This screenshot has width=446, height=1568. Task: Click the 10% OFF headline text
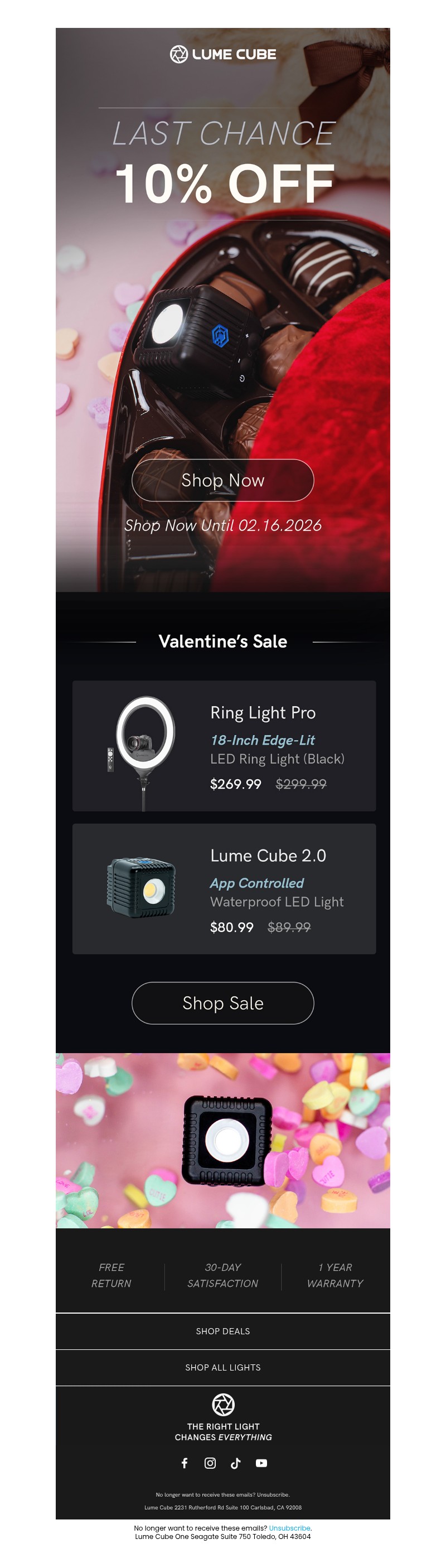(224, 183)
